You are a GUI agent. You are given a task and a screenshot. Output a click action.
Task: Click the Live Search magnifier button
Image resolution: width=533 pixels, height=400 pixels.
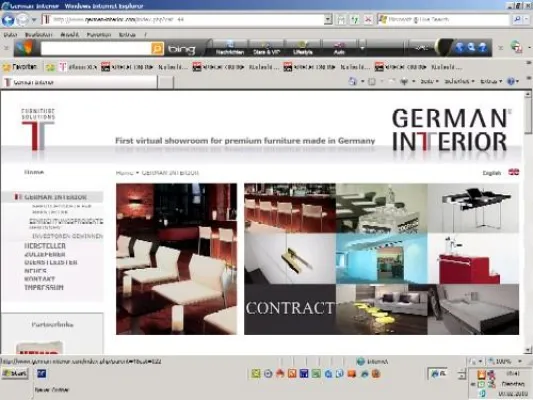pos(517,20)
